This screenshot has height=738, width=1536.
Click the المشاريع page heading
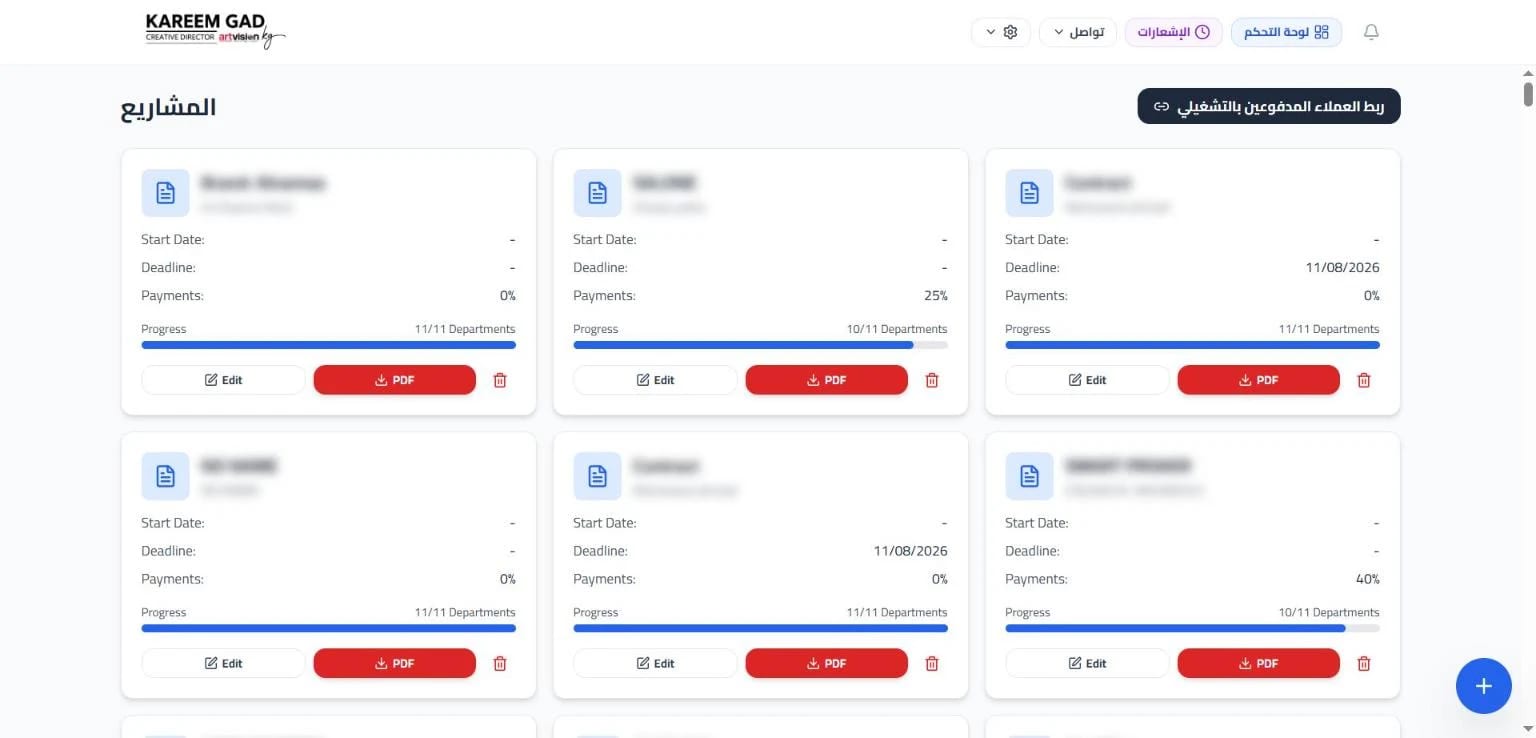pos(169,107)
